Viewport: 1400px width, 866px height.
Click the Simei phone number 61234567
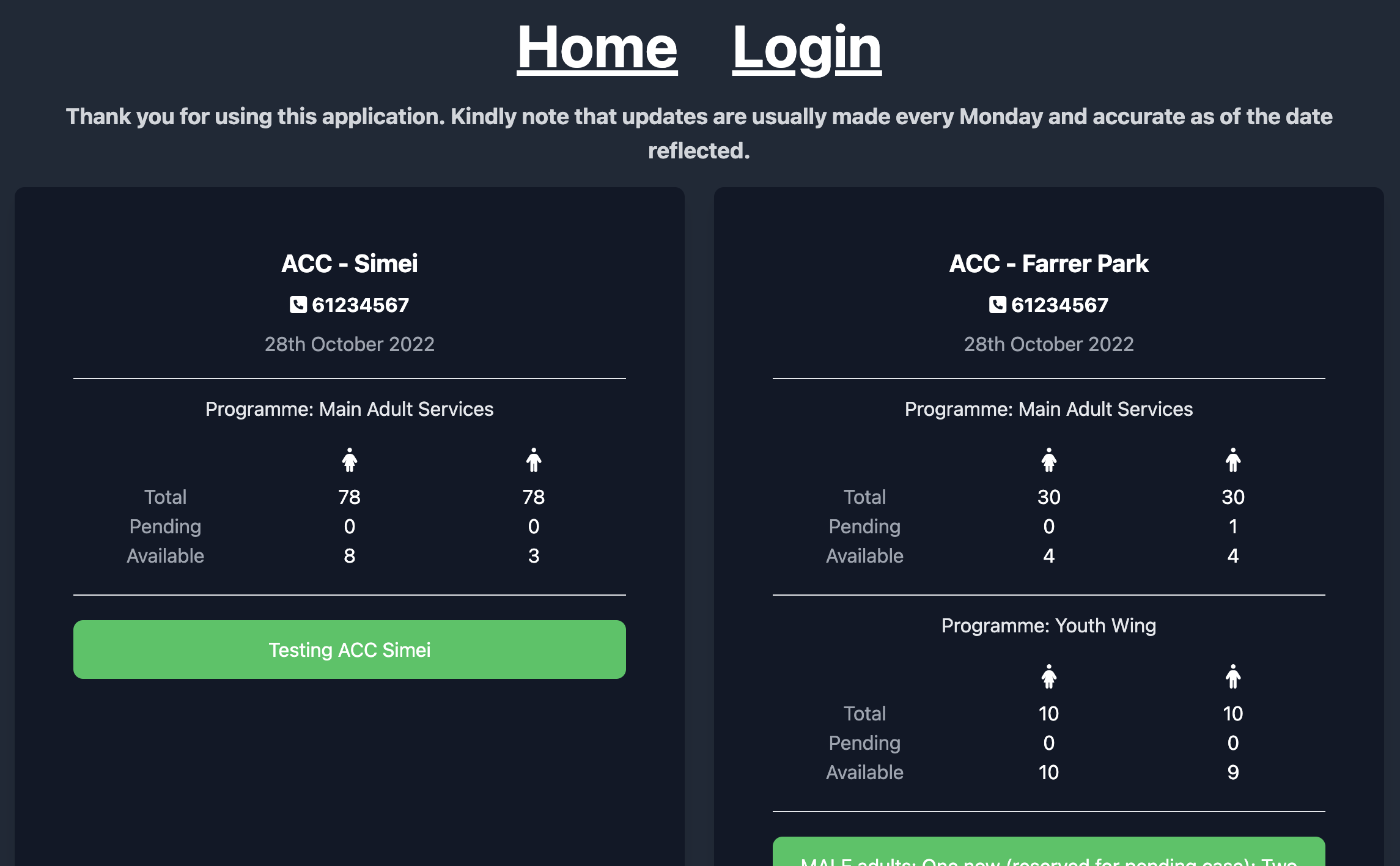(360, 305)
